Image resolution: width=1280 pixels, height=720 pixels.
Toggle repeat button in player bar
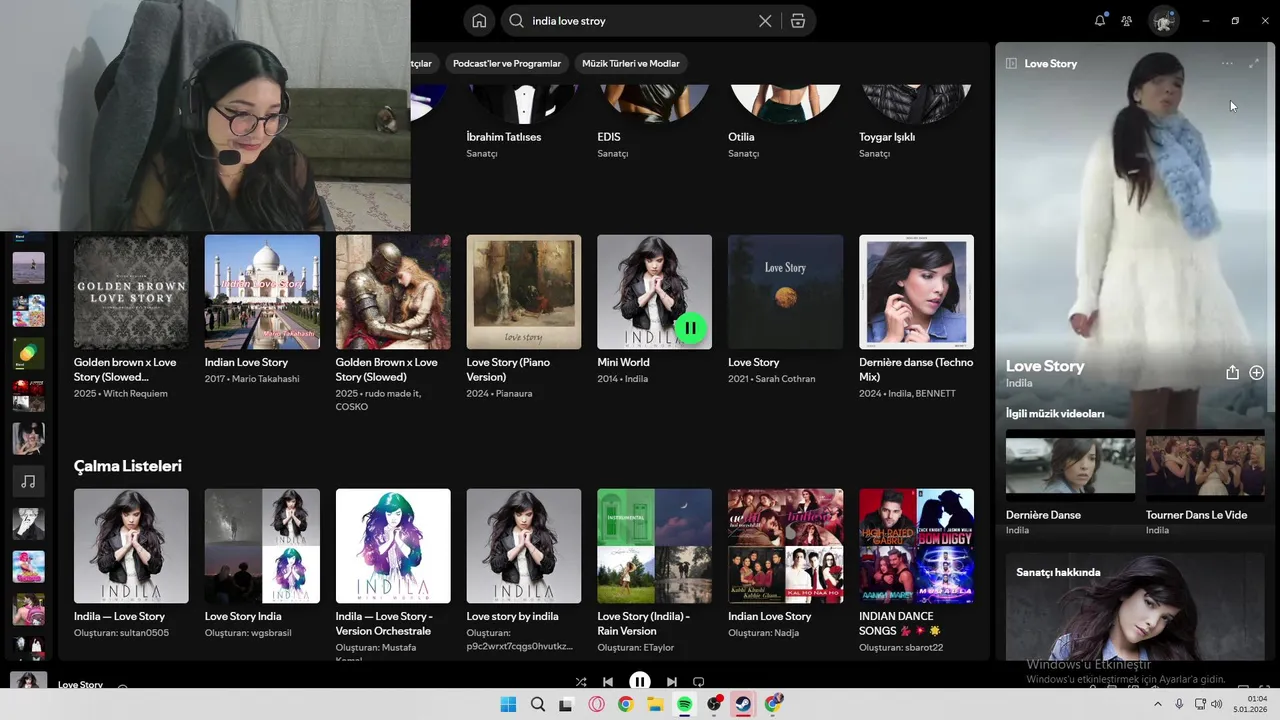coord(699,682)
